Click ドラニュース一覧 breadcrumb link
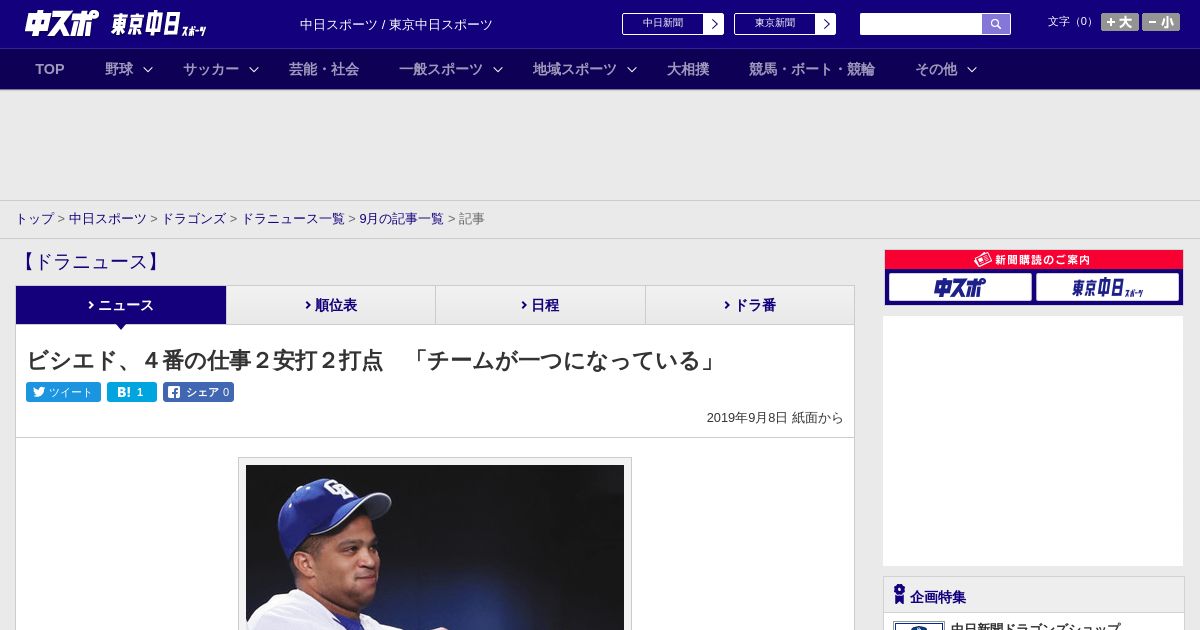 pos(293,219)
